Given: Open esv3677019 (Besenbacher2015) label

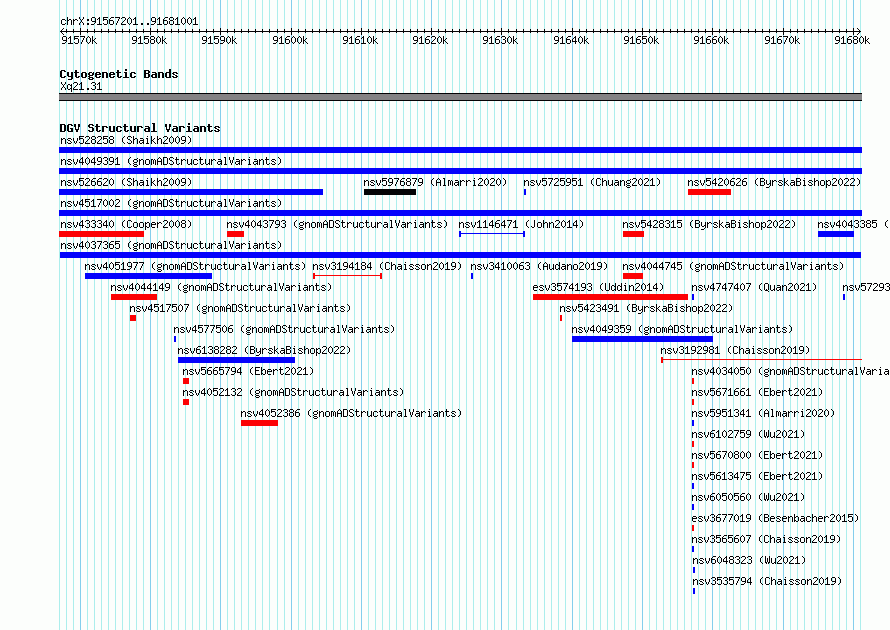Looking at the screenshot, I should point(775,518).
